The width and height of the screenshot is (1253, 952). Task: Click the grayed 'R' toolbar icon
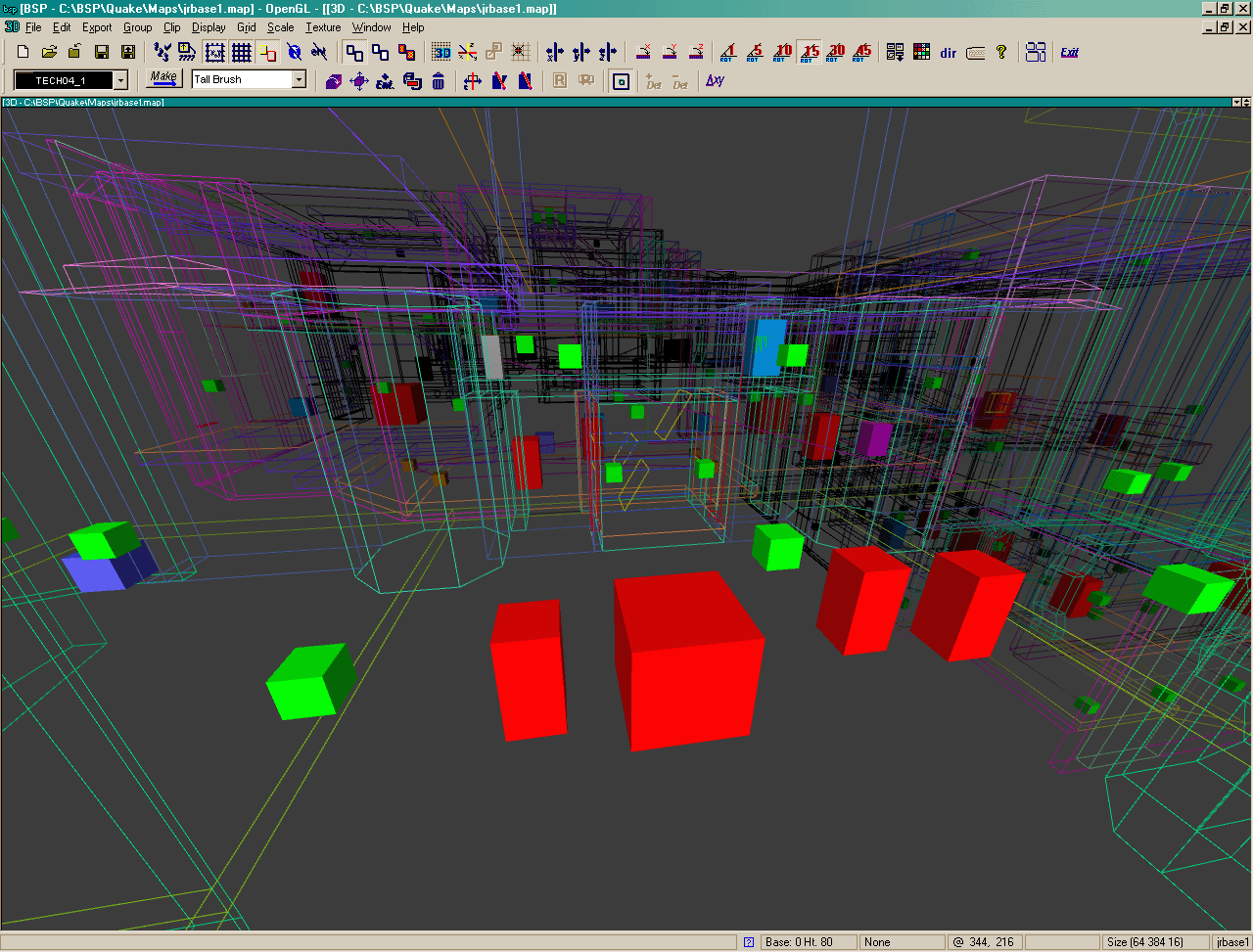pyautogui.click(x=560, y=81)
